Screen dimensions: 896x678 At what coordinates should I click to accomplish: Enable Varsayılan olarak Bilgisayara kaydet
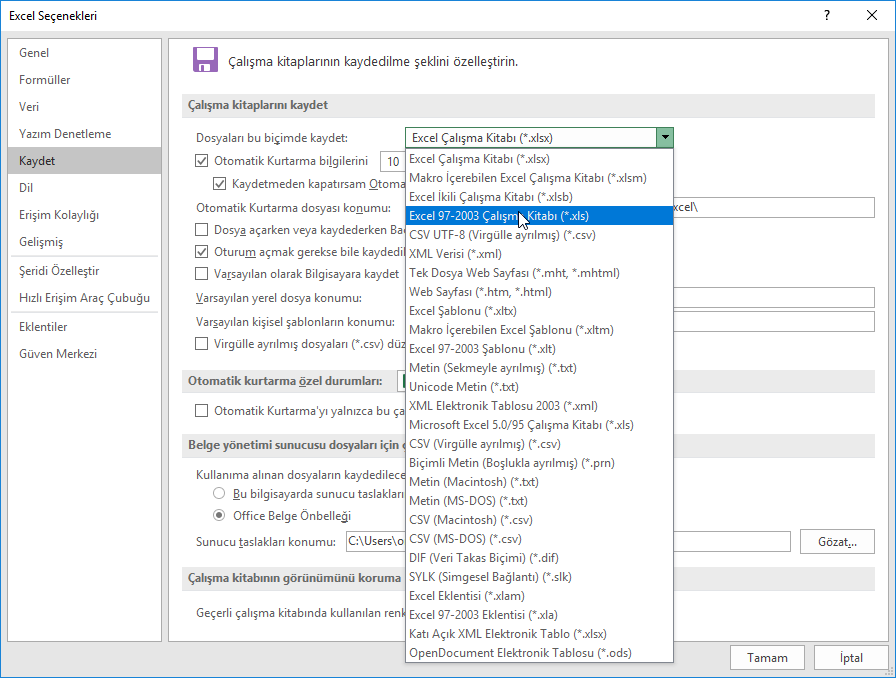tap(201, 274)
